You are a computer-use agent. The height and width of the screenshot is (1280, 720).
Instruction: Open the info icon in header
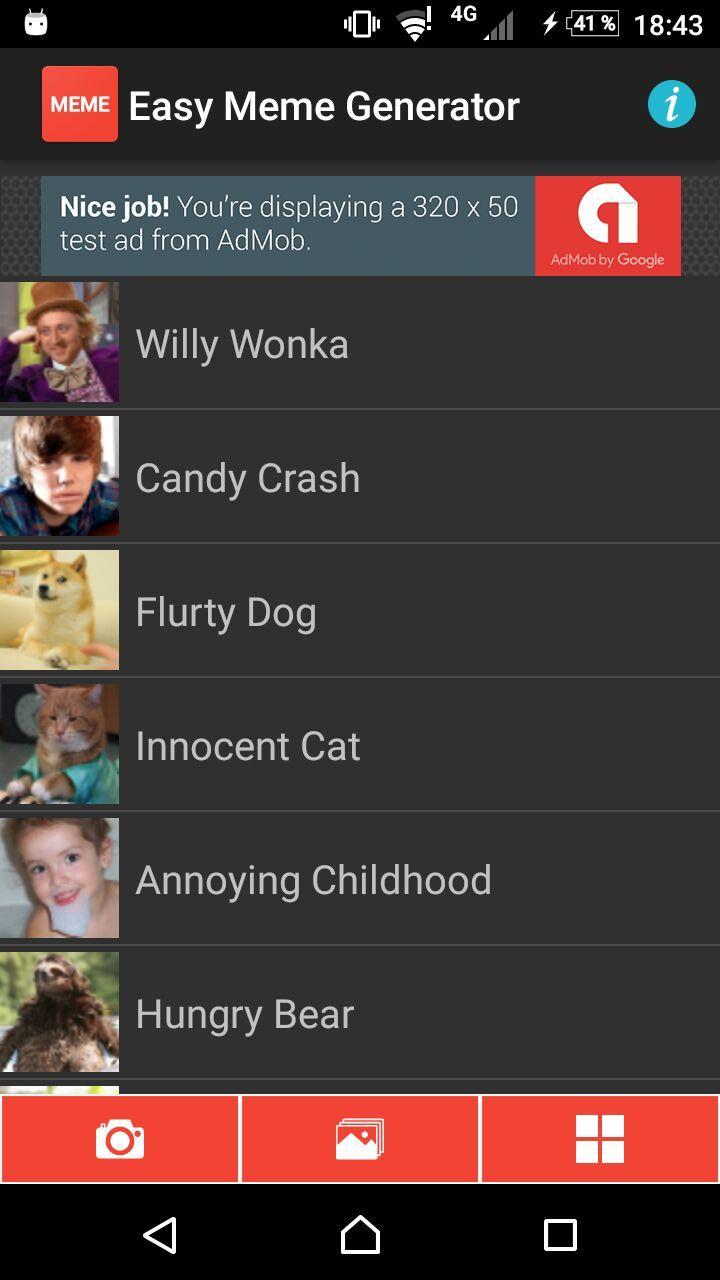671,105
